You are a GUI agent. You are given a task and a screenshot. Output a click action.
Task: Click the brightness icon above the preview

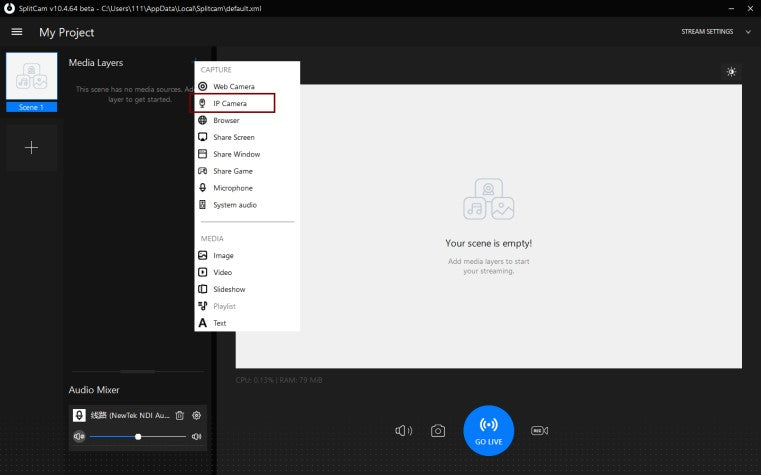pos(731,72)
